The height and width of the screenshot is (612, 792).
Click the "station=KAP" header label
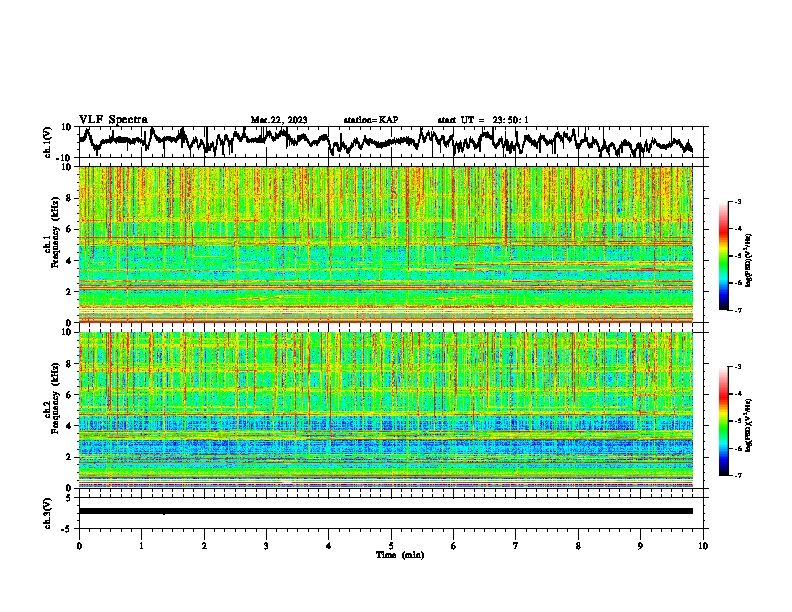pos(371,120)
